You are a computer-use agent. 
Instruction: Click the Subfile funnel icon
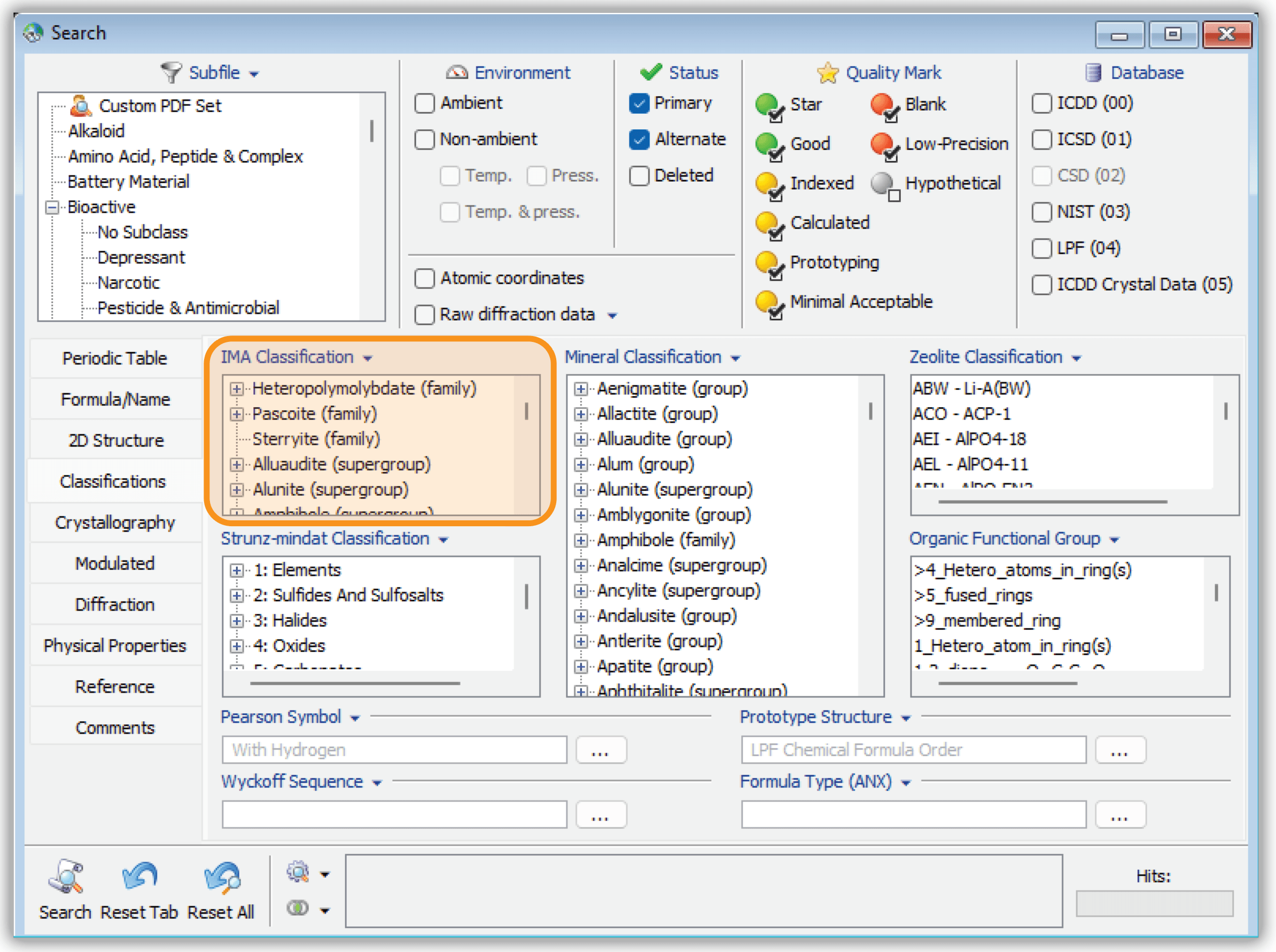170,73
